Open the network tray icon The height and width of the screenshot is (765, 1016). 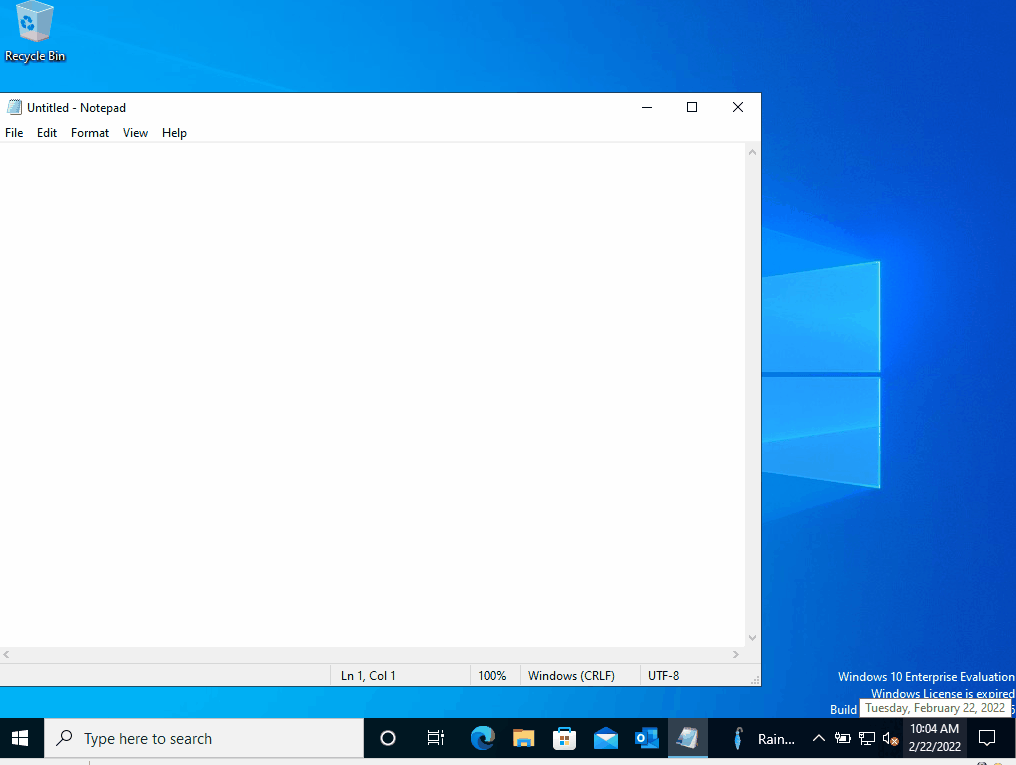pos(866,738)
